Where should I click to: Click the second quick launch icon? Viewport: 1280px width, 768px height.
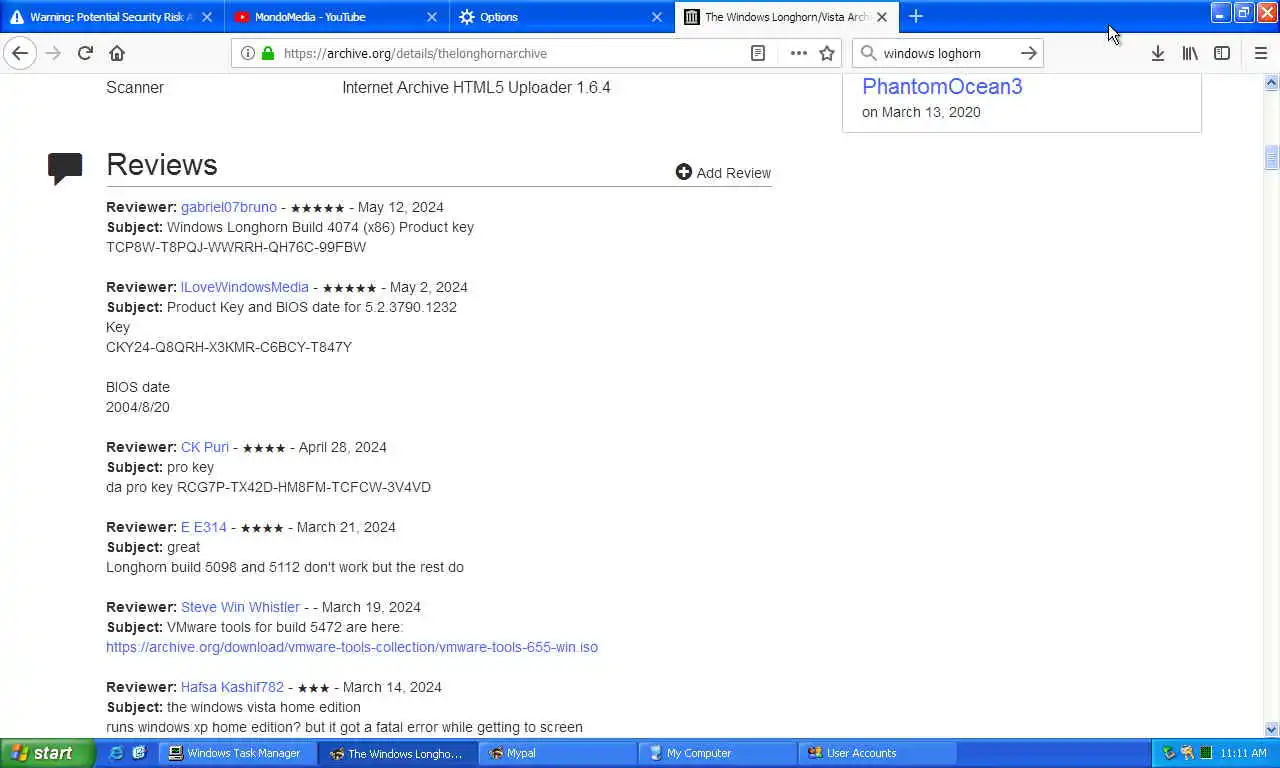pos(139,753)
